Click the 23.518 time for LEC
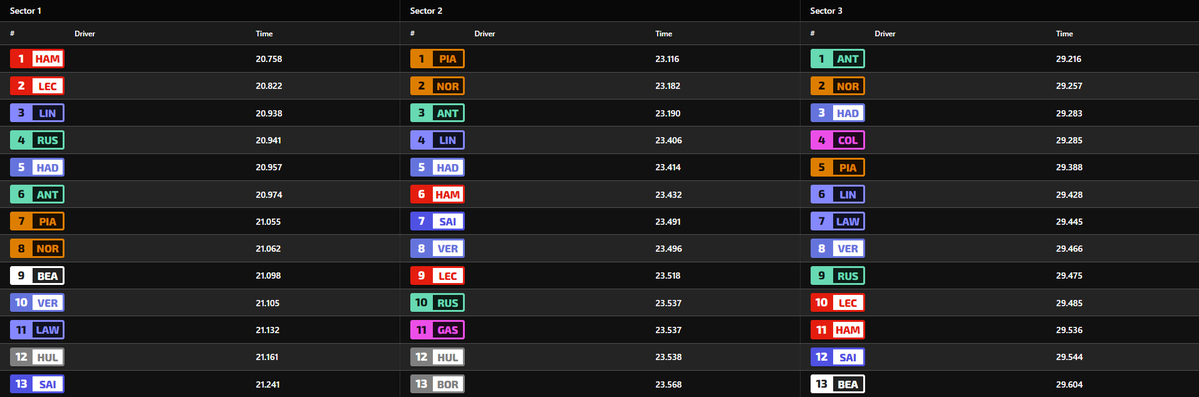 (668, 276)
